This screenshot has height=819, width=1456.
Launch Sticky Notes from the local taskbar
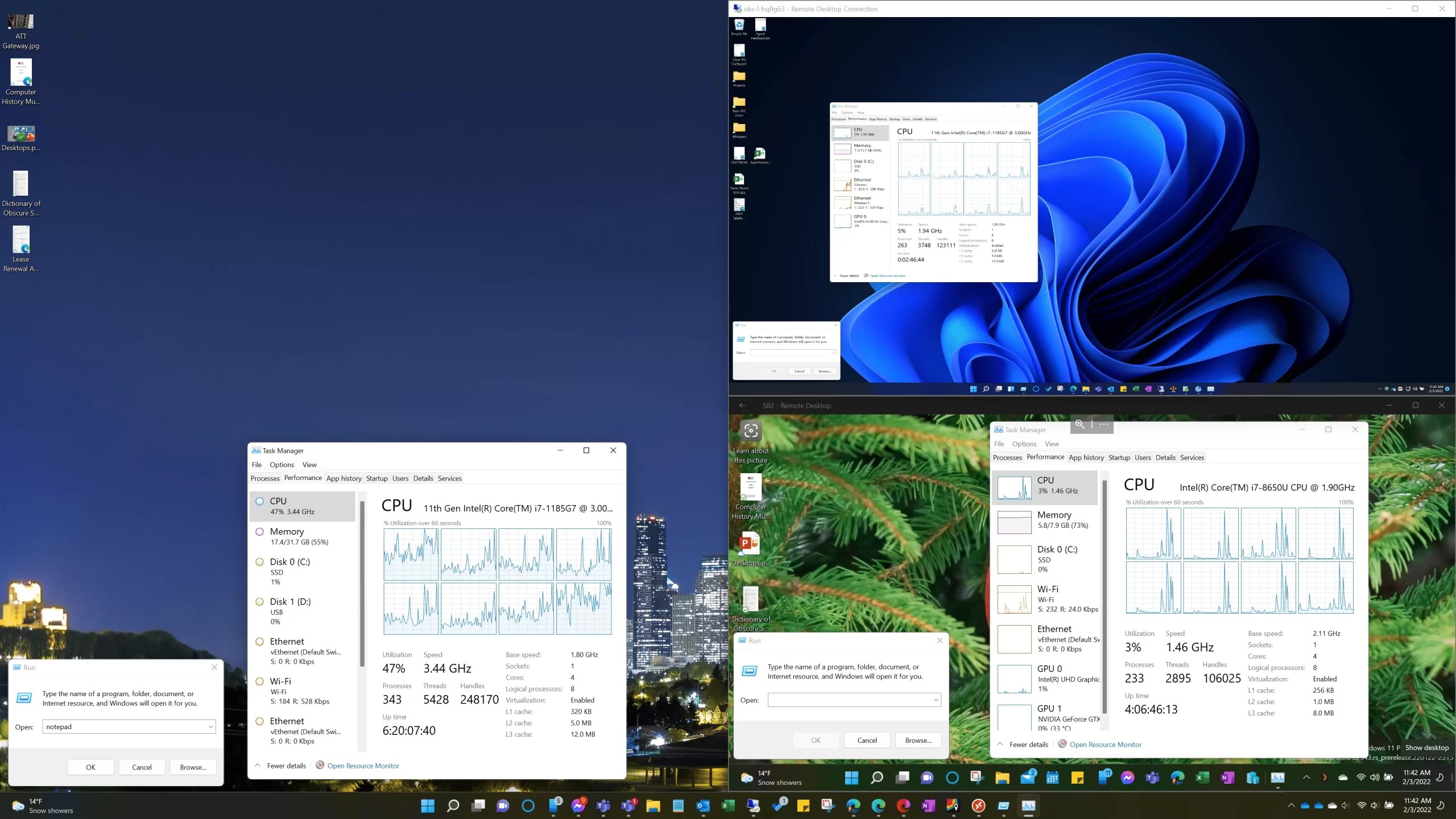(803, 805)
